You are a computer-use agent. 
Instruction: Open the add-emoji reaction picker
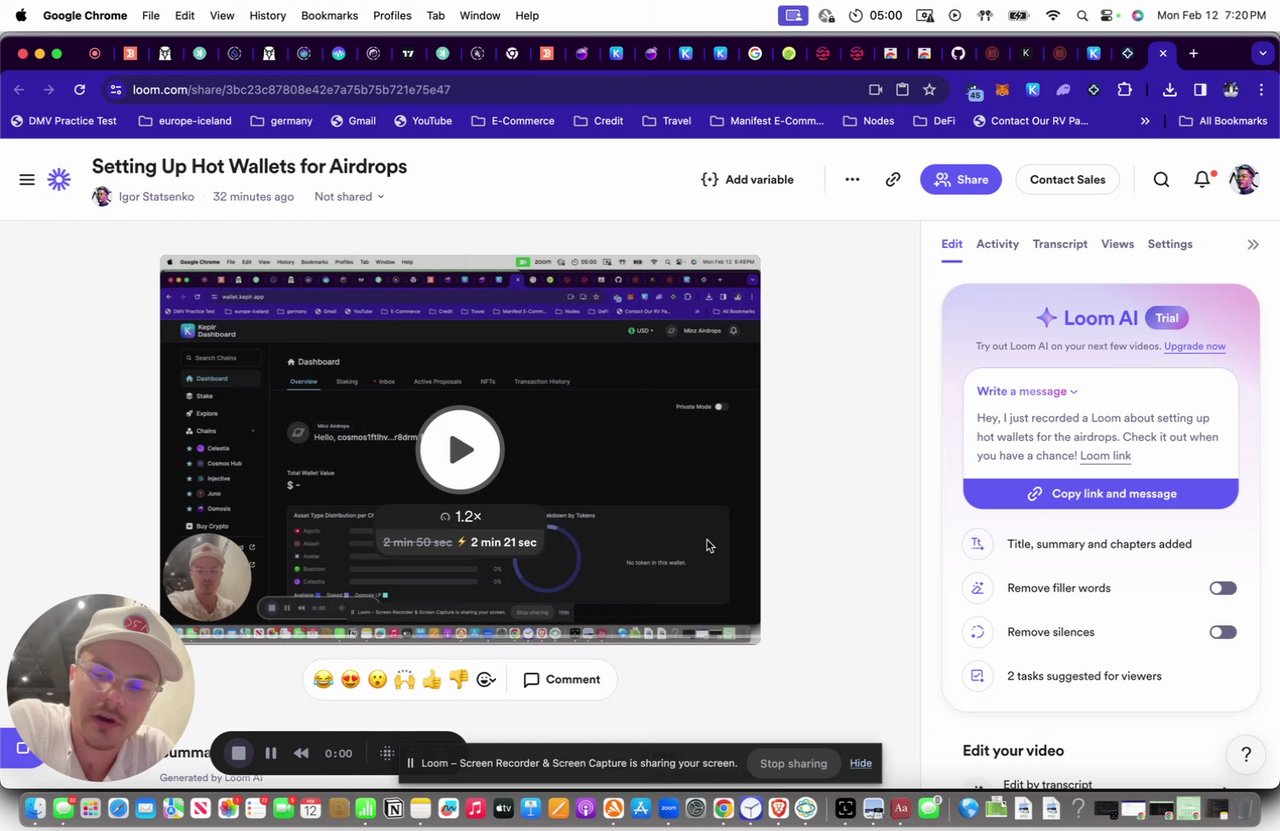click(x=486, y=679)
